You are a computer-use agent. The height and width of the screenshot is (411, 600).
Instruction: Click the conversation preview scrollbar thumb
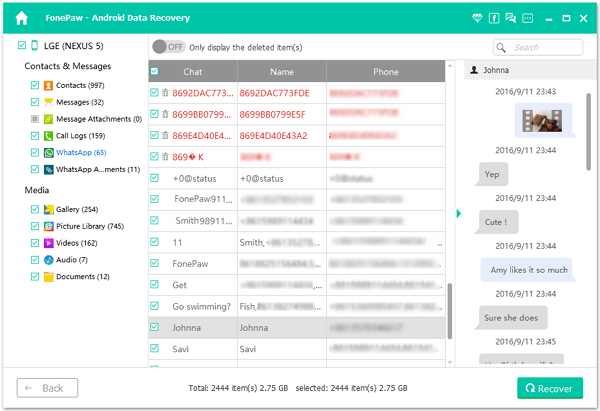point(589,132)
